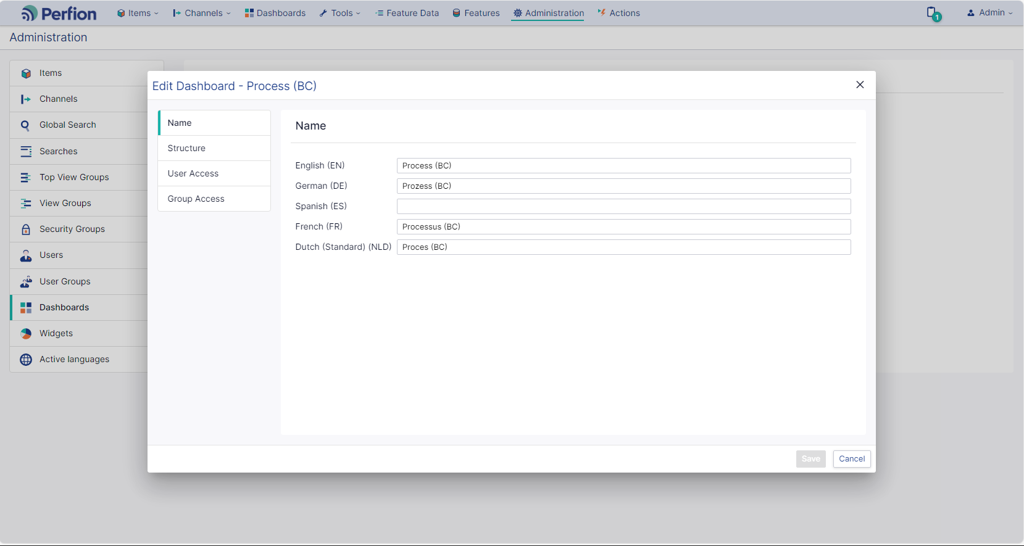This screenshot has height=546, width=1024.
Task: Click the Cancel button
Action: (x=852, y=459)
